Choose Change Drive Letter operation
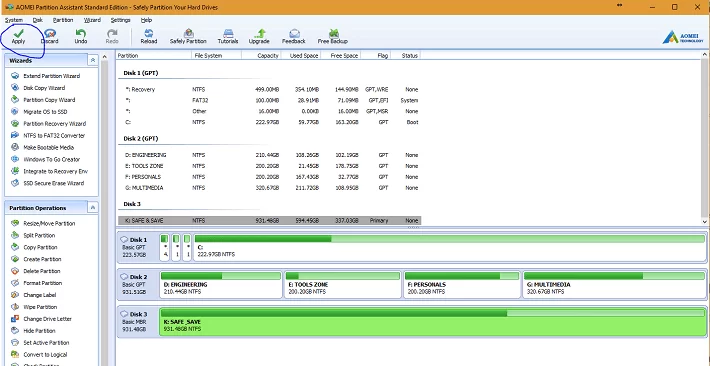The height and width of the screenshot is (366, 710). coord(47,319)
